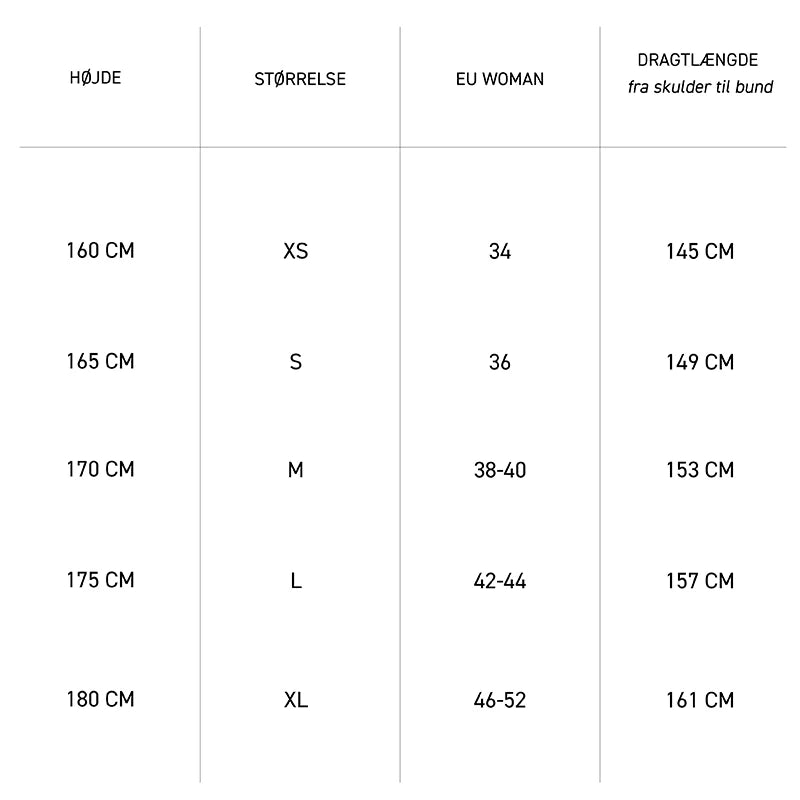800x800 pixels.
Task: Click the HØJDE column header
Action: 97,78
